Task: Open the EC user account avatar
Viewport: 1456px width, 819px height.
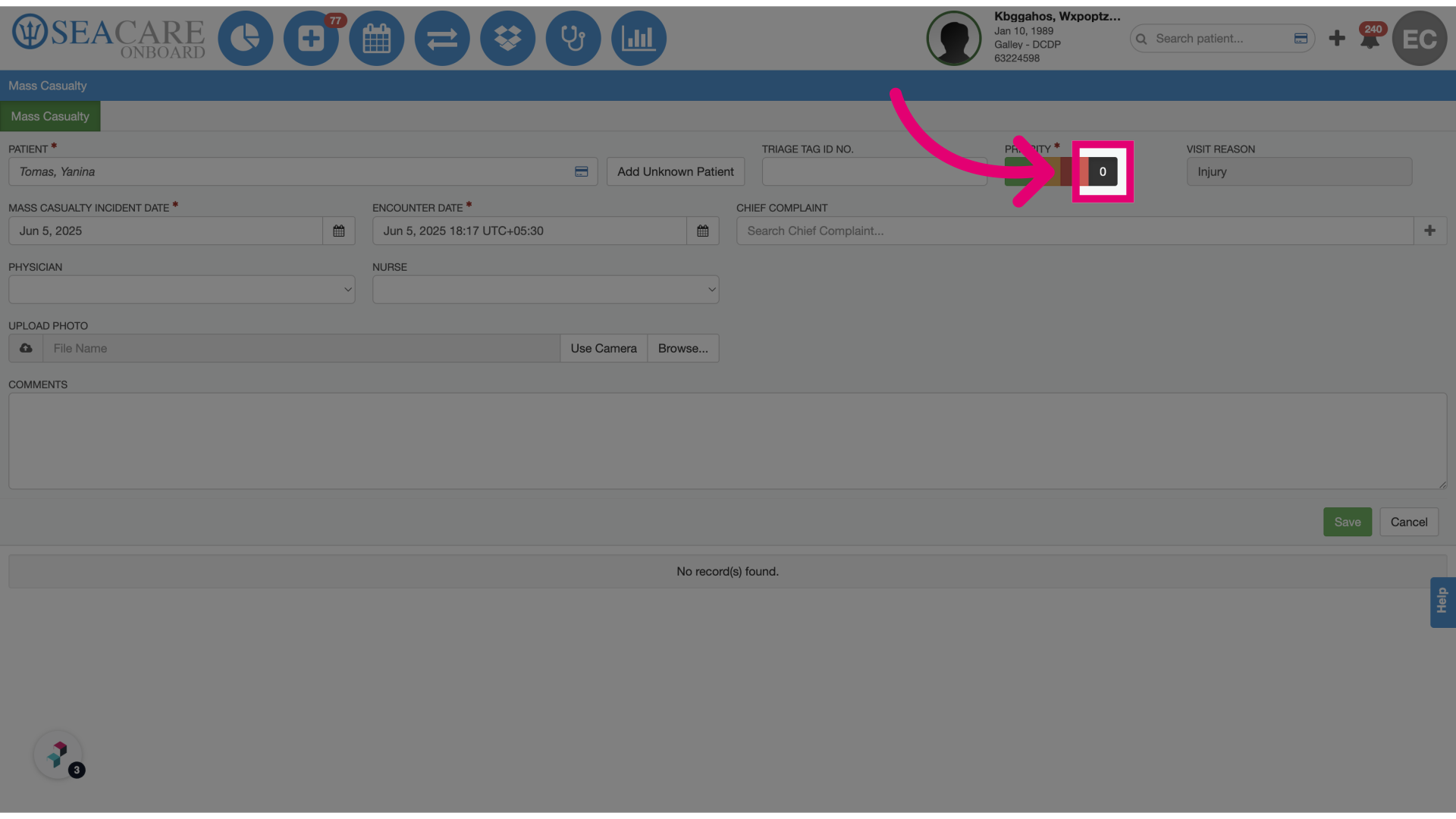Action: pyautogui.click(x=1419, y=38)
